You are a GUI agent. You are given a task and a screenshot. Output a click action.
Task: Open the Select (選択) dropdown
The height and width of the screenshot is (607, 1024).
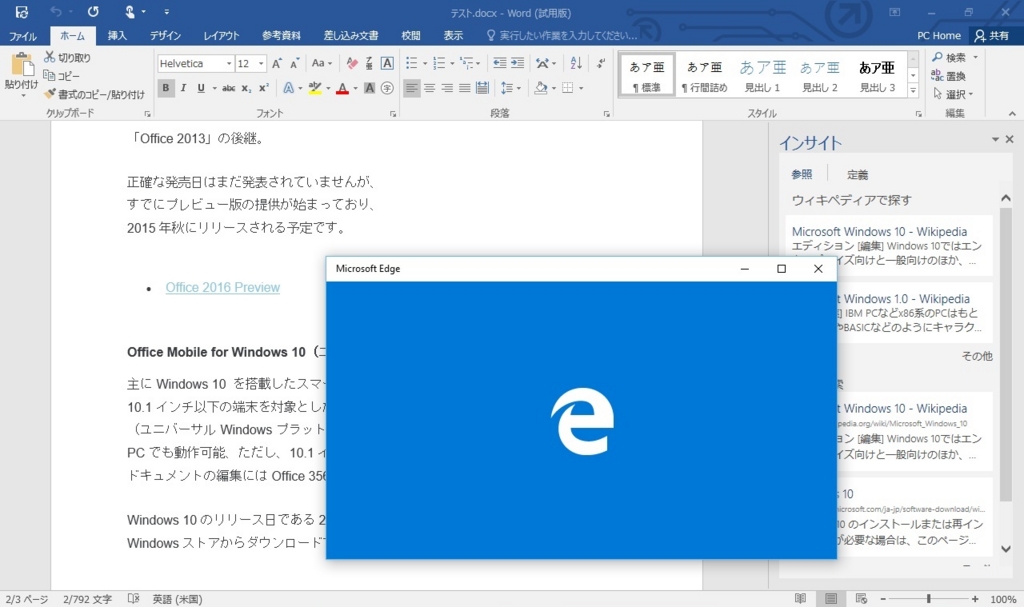(953, 94)
